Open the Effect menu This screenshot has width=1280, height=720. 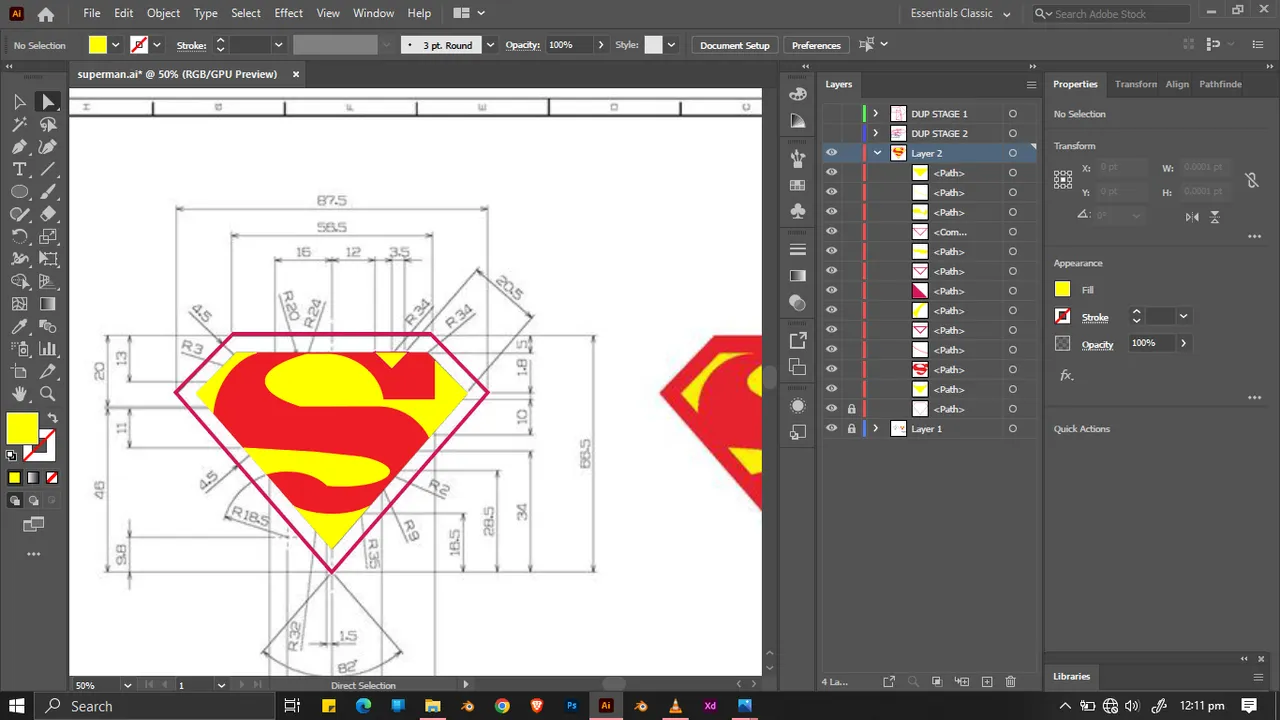click(288, 13)
